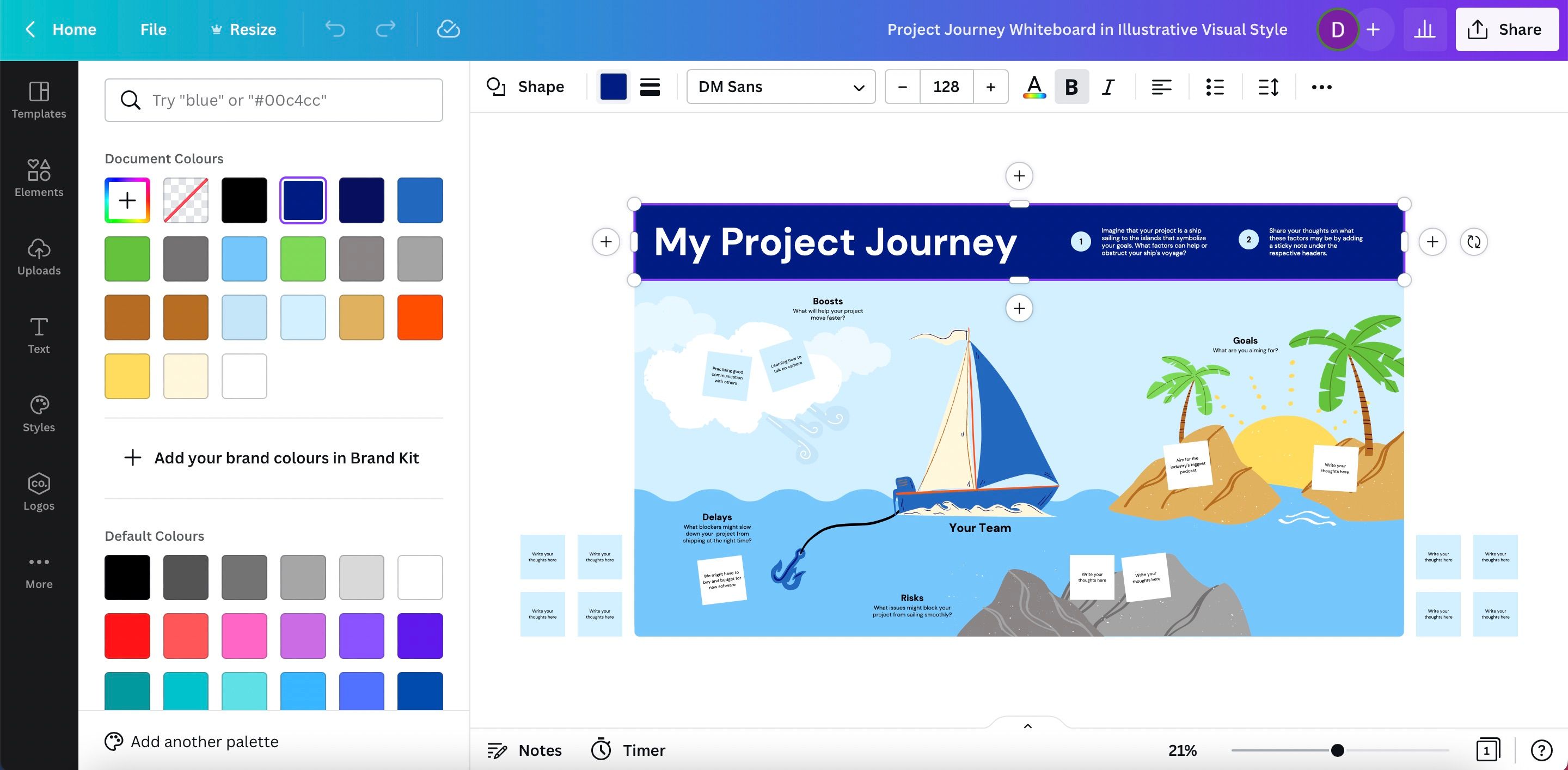Screen dimensions: 1568x770
Task: Open the border style lines icon
Action: (x=650, y=87)
